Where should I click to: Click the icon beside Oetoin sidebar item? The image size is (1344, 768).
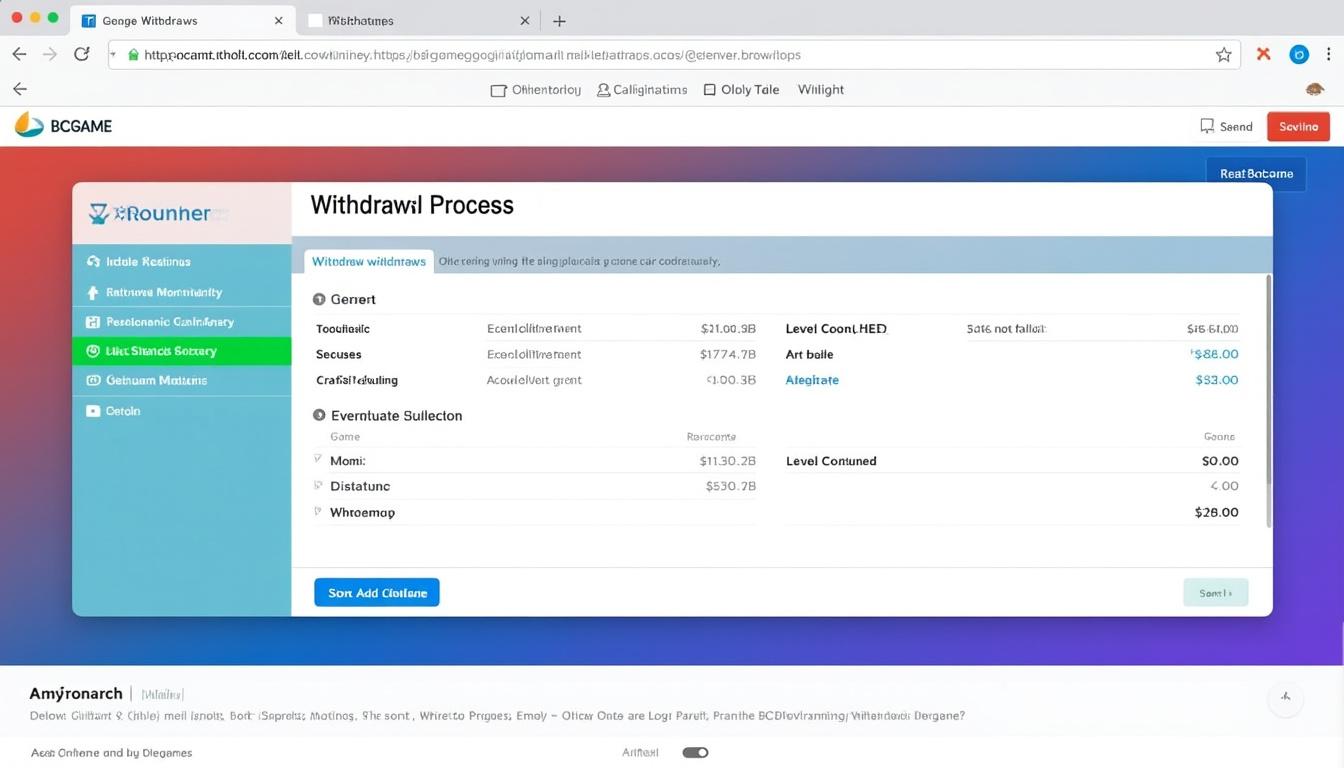click(x=93, y=411)
